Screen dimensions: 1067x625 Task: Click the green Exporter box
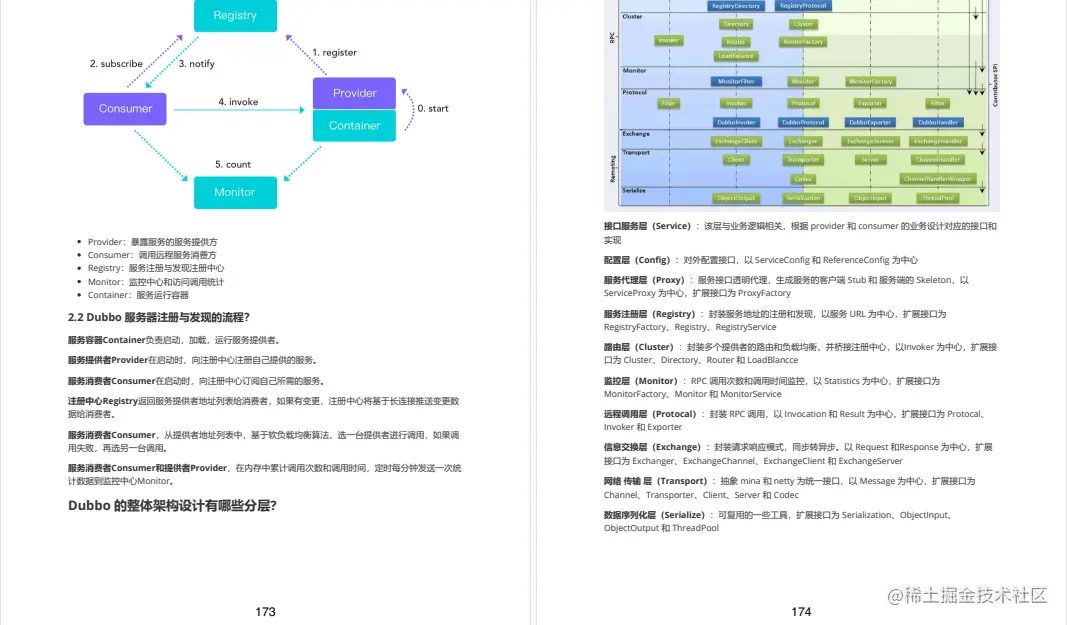point(870,103)
